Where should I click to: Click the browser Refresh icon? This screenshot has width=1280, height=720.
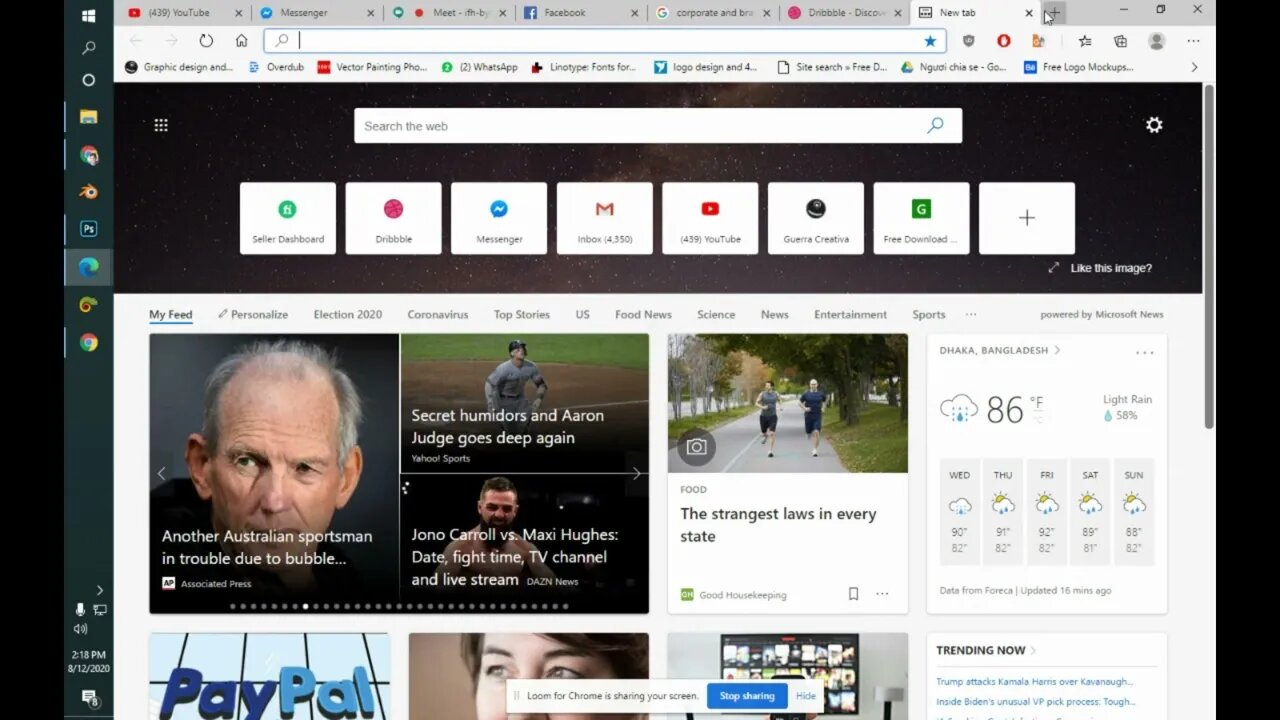pos(206,41)
